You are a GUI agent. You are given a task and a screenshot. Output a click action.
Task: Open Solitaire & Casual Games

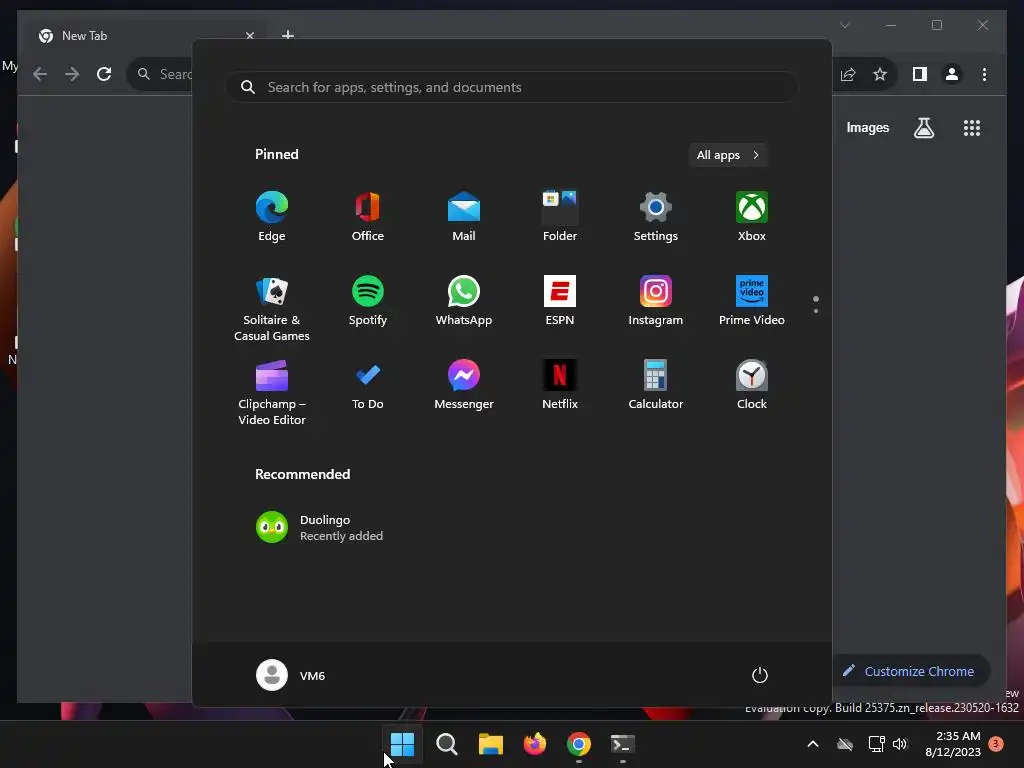coord(272,308)
